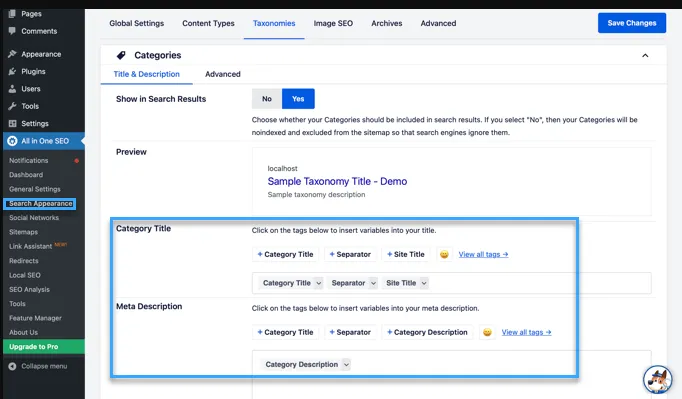Open the dog mascot help icon
The image size is (682, 399).
658,380
